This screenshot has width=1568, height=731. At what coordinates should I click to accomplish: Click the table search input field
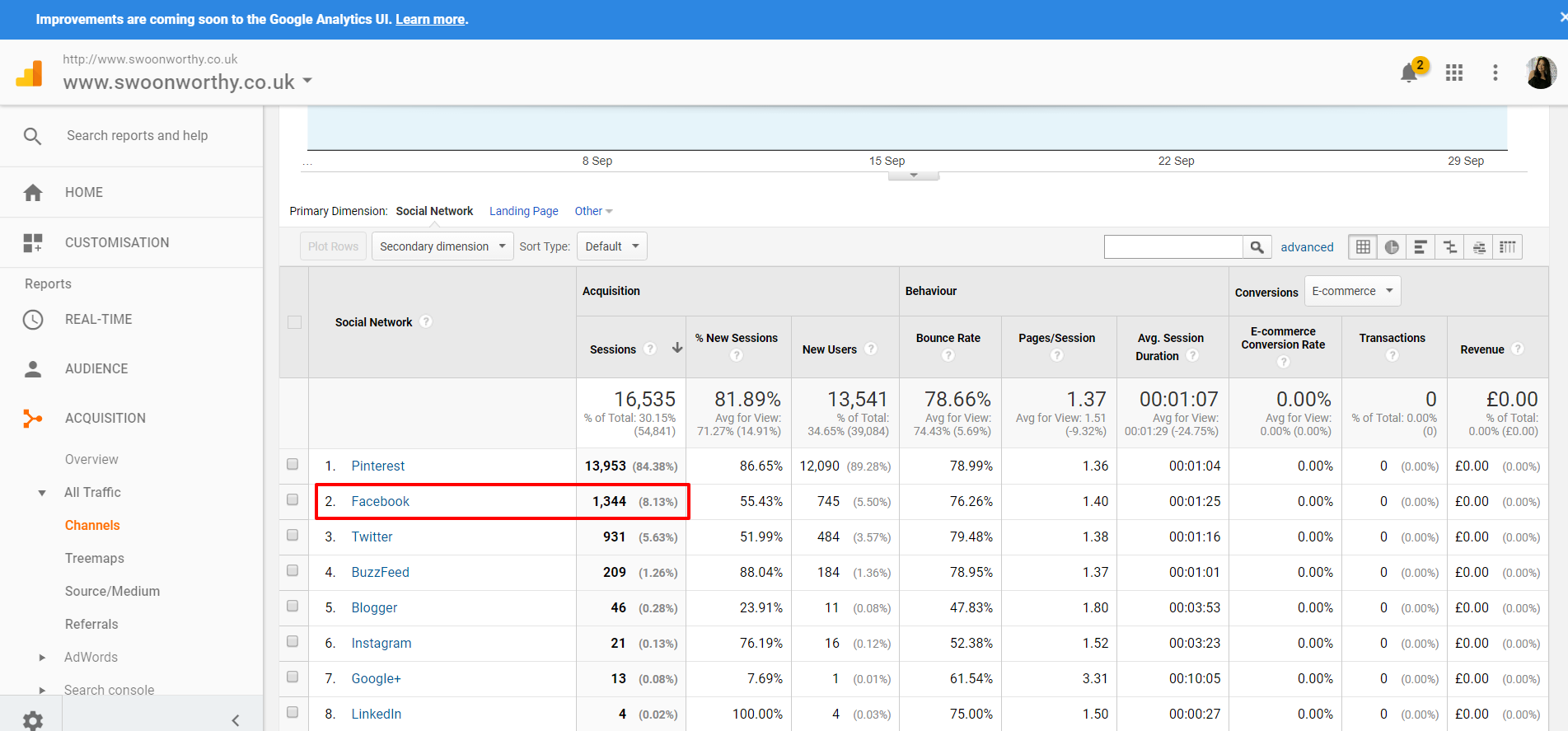(1172, 247)
